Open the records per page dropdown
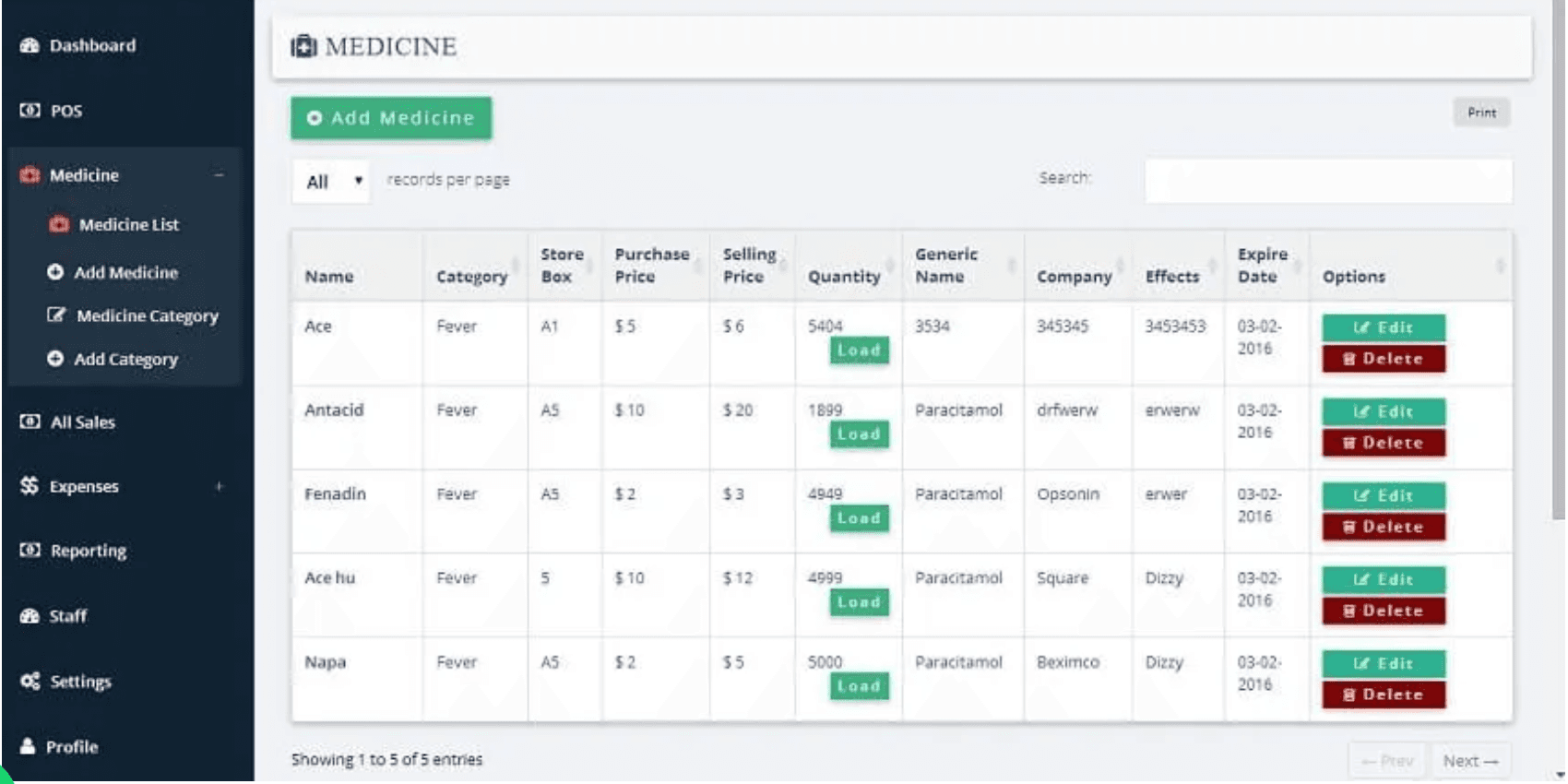Screen dimensions: 1568x784 point(332,182)
